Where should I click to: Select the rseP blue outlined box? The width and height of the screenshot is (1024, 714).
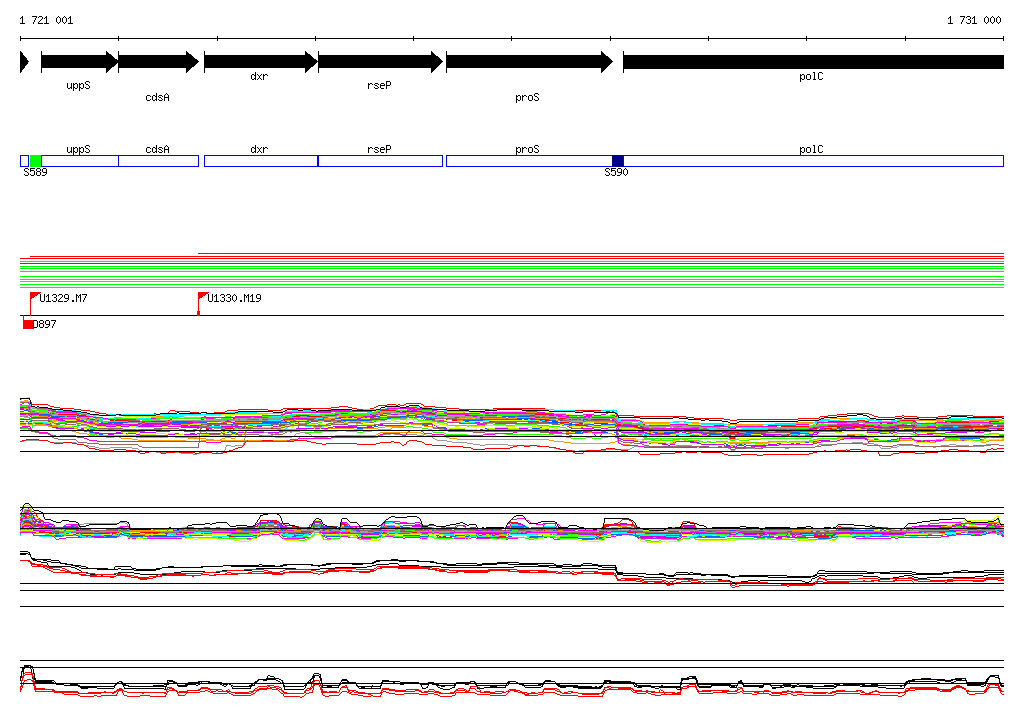[380, 161]
